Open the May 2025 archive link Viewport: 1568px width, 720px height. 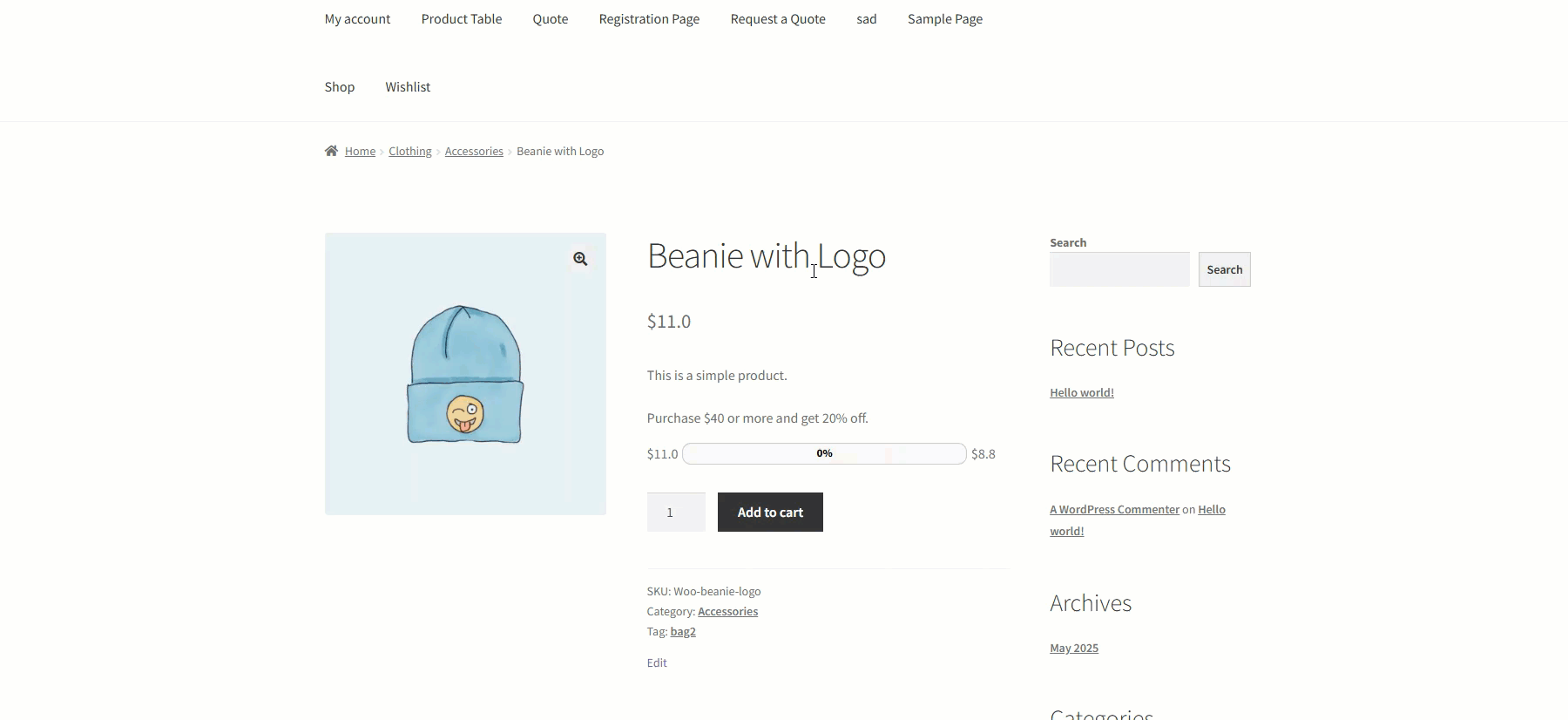(1074, 649)
